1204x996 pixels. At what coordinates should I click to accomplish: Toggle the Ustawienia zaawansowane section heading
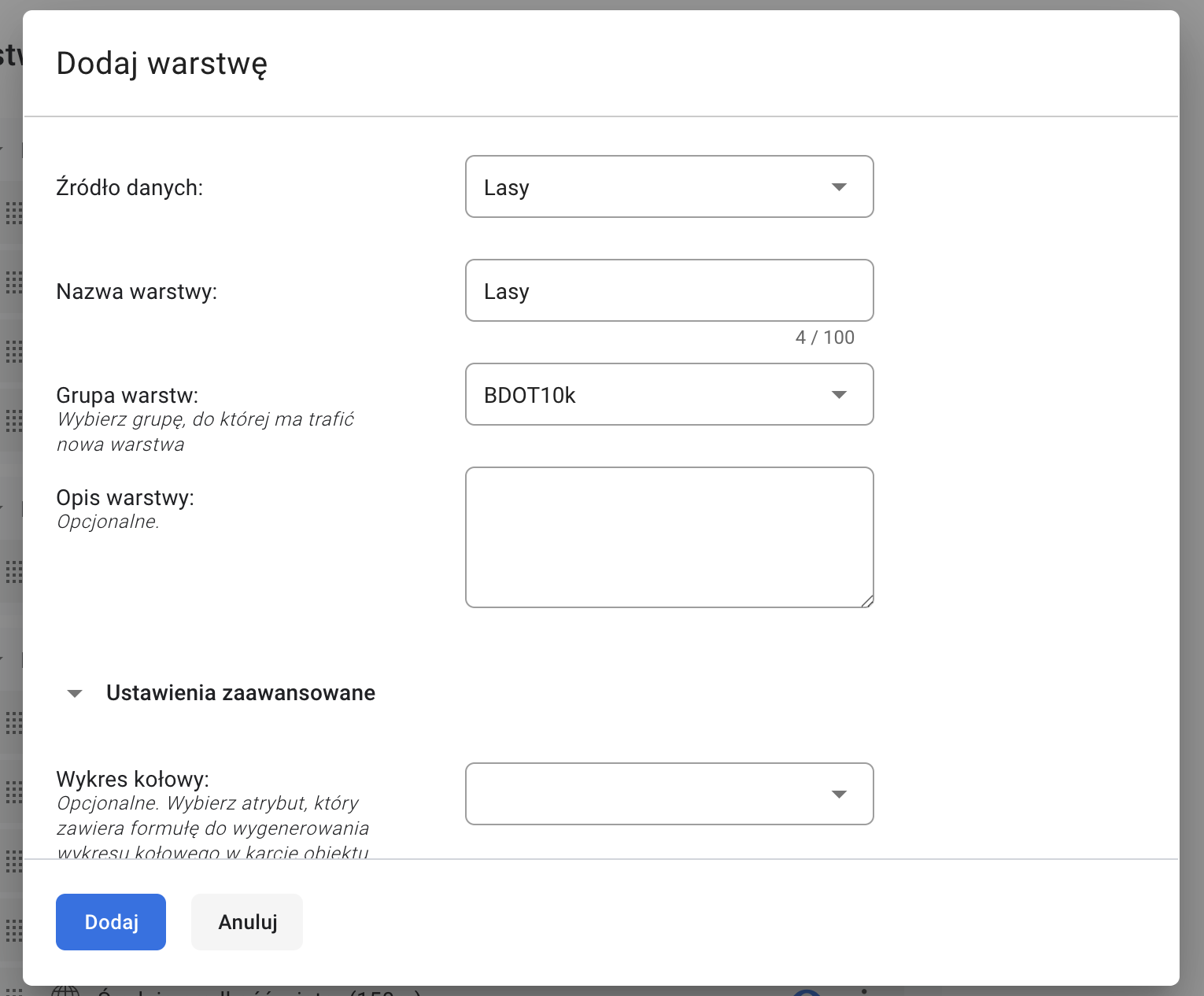(x=240, y=693)
